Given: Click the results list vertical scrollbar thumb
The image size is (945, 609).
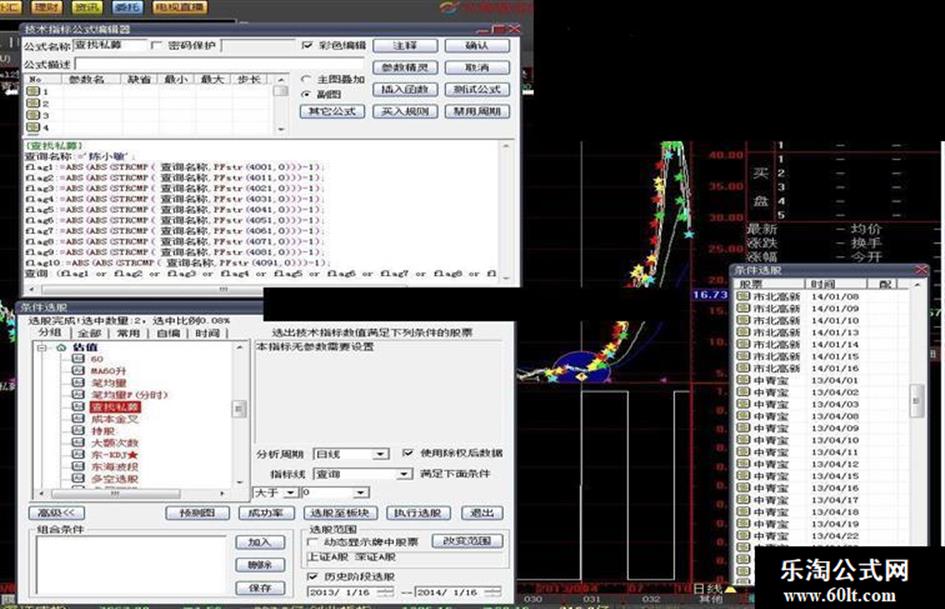Looking at the screenshot, I should (916, 399).
